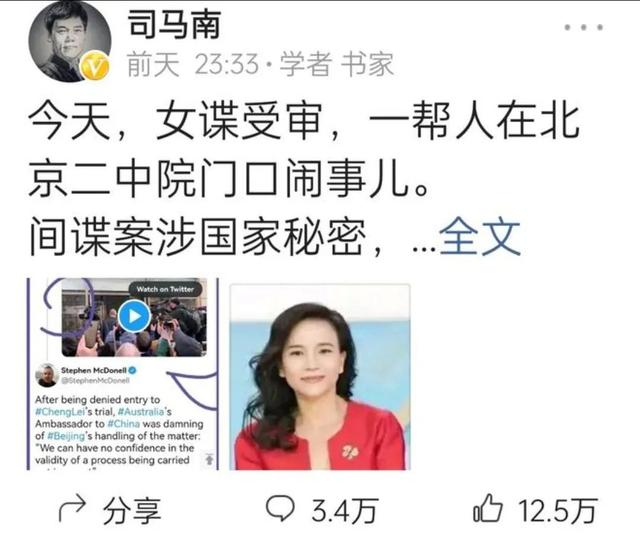This screenshot has width=640, height=533.
Task: Click the #Australia hashtag in tweet
Action: [141, 411]
